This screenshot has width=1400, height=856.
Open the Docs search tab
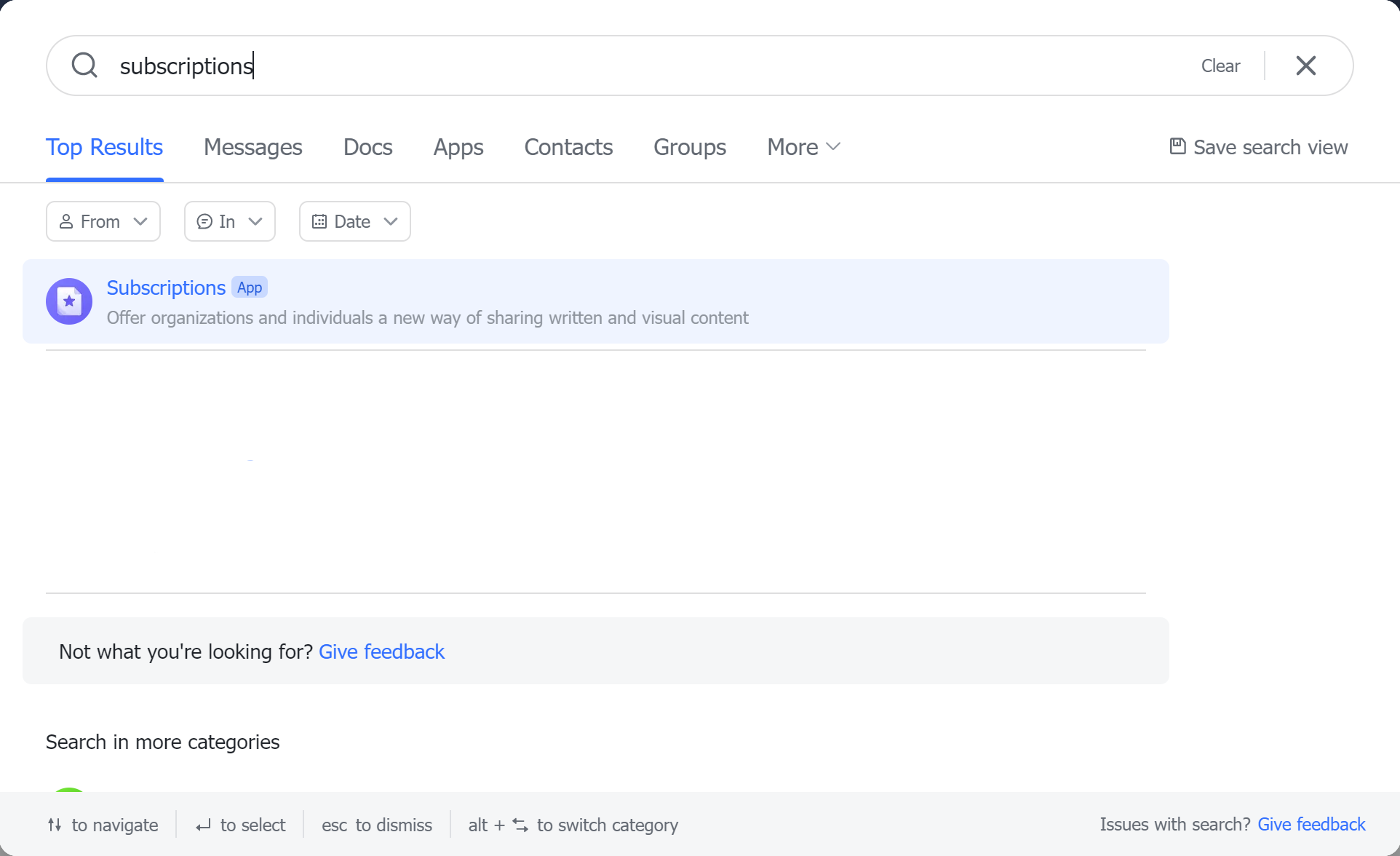(x=367, y=146)
